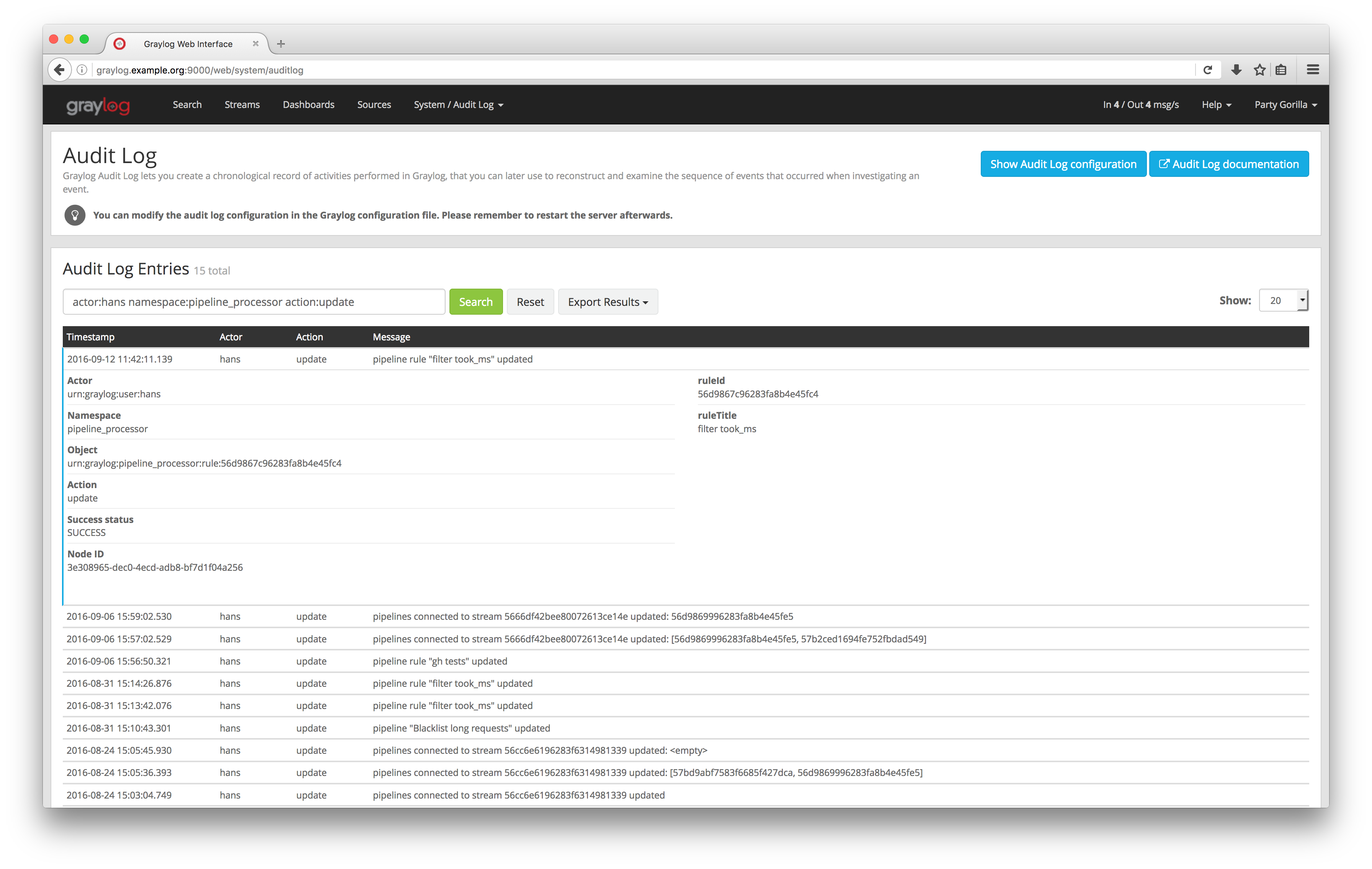Image resolution: width=1372 pixels, height=869 pixels.
Task: Select the Node ID value 3e308965-dec0-4ecd-adb8-bf7d1f04a256
Action: coord(155,568)
